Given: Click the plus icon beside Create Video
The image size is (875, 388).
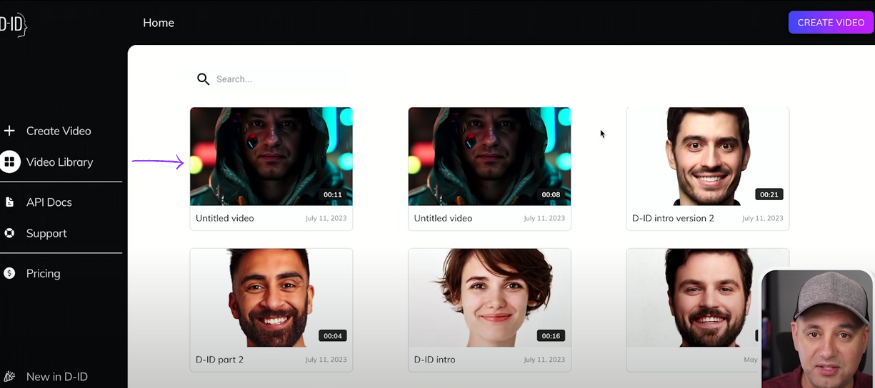Looking at the screenshot, I should (x=9, y=131).
